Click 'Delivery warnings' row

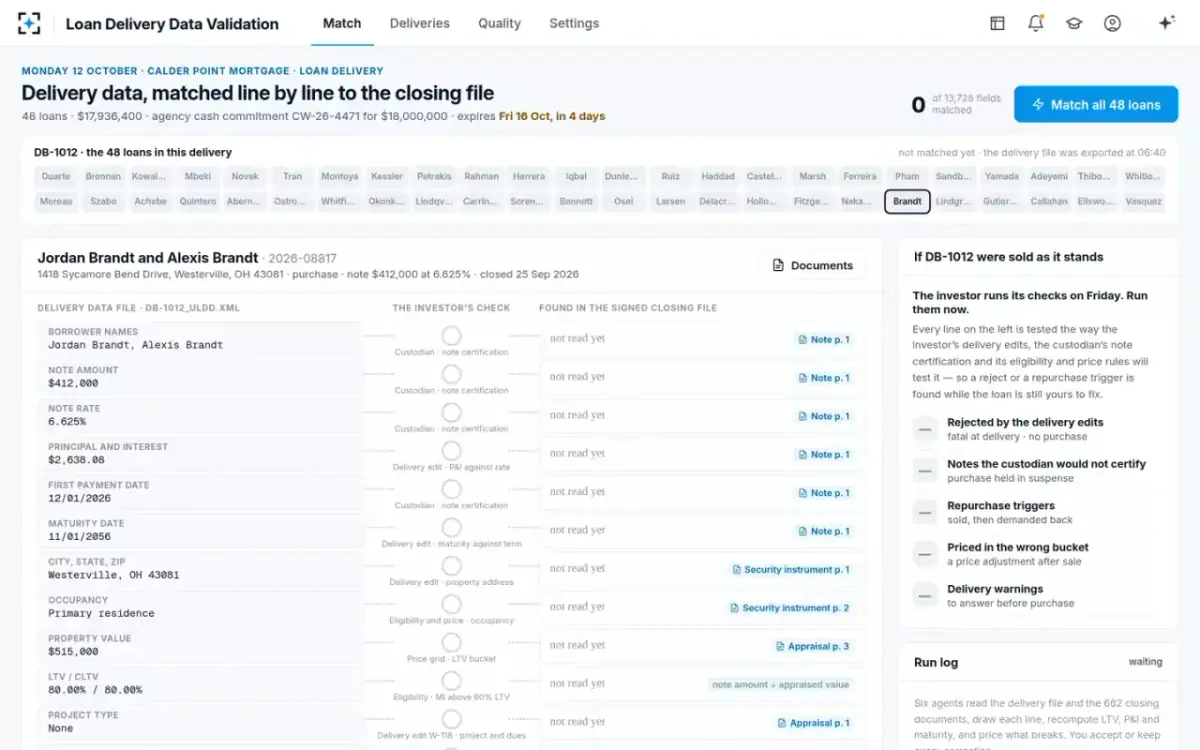point(1039,596)
